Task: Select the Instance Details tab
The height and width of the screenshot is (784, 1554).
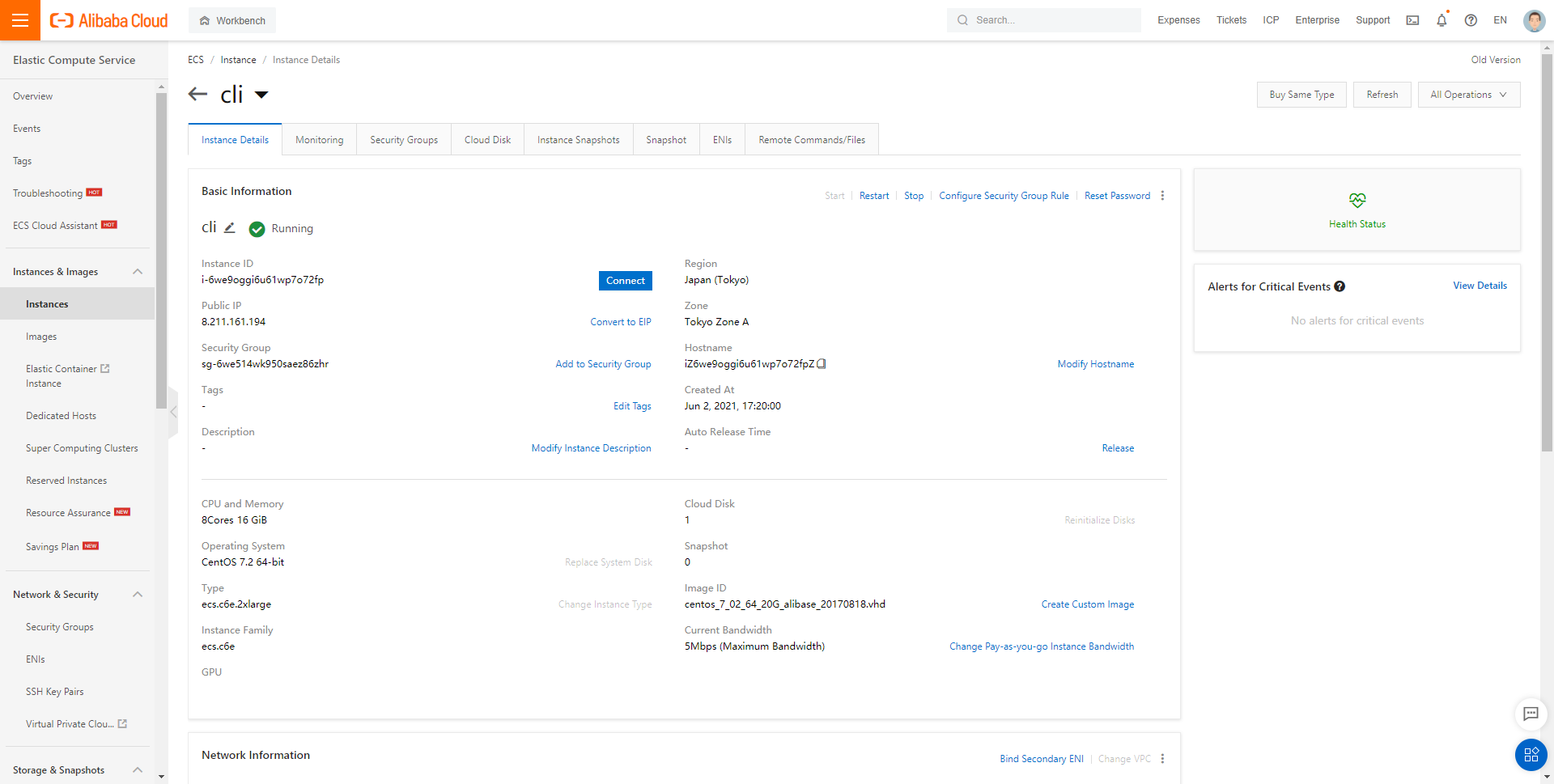Action: (235, 140)
